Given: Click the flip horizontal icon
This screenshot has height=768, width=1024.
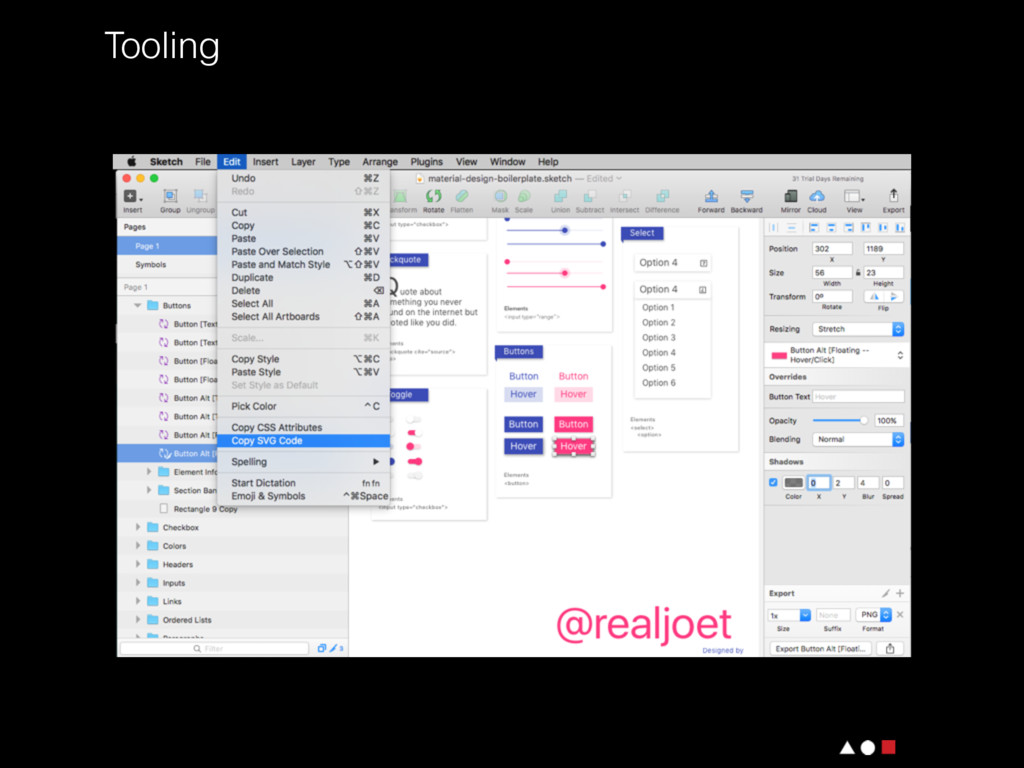Looking at the screenshot, I should (x=874, y=296).
